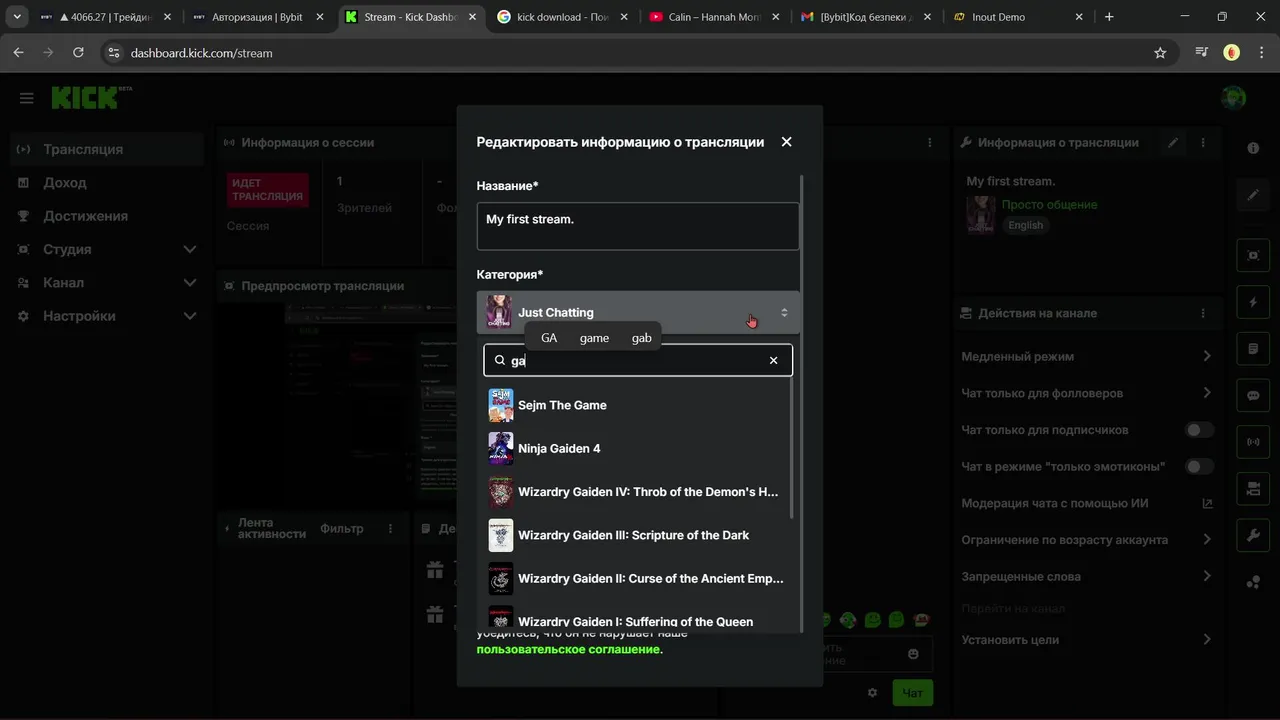
Task: Click the stream title text field
Action: pyautogui.click(x=638, y=226)
